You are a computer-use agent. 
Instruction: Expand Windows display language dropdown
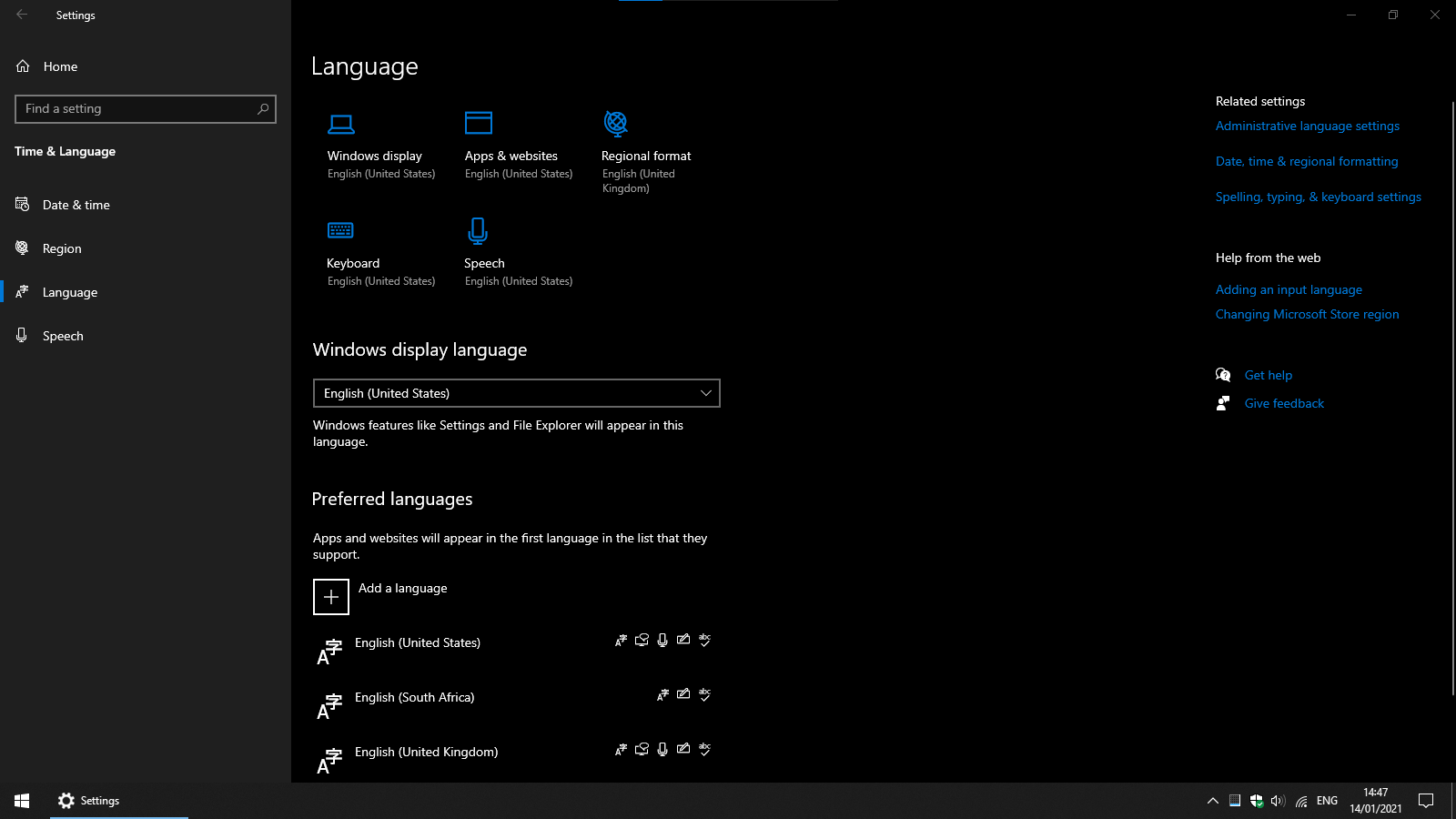517,393
